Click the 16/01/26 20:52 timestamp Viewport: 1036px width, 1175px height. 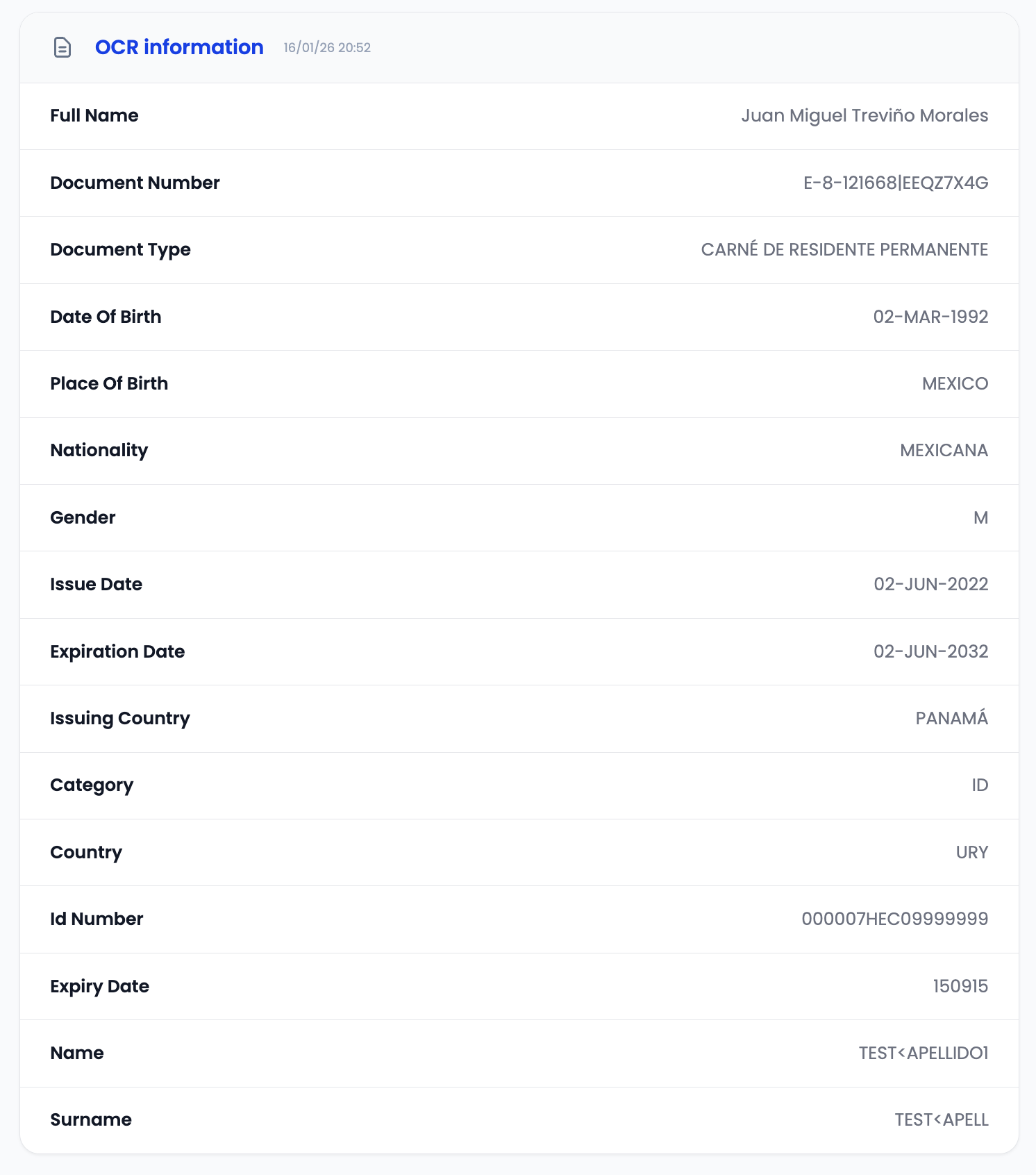click(x=327, y=48)
